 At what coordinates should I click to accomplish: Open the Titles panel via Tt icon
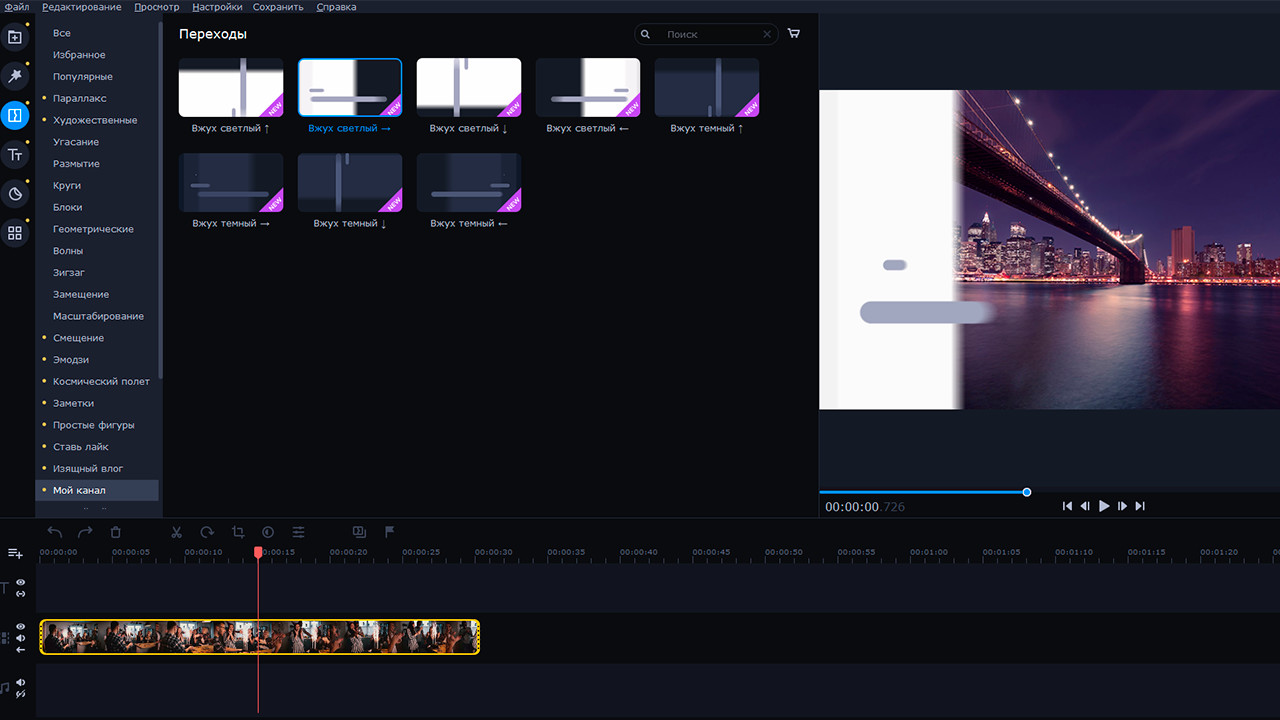point(14,155)
